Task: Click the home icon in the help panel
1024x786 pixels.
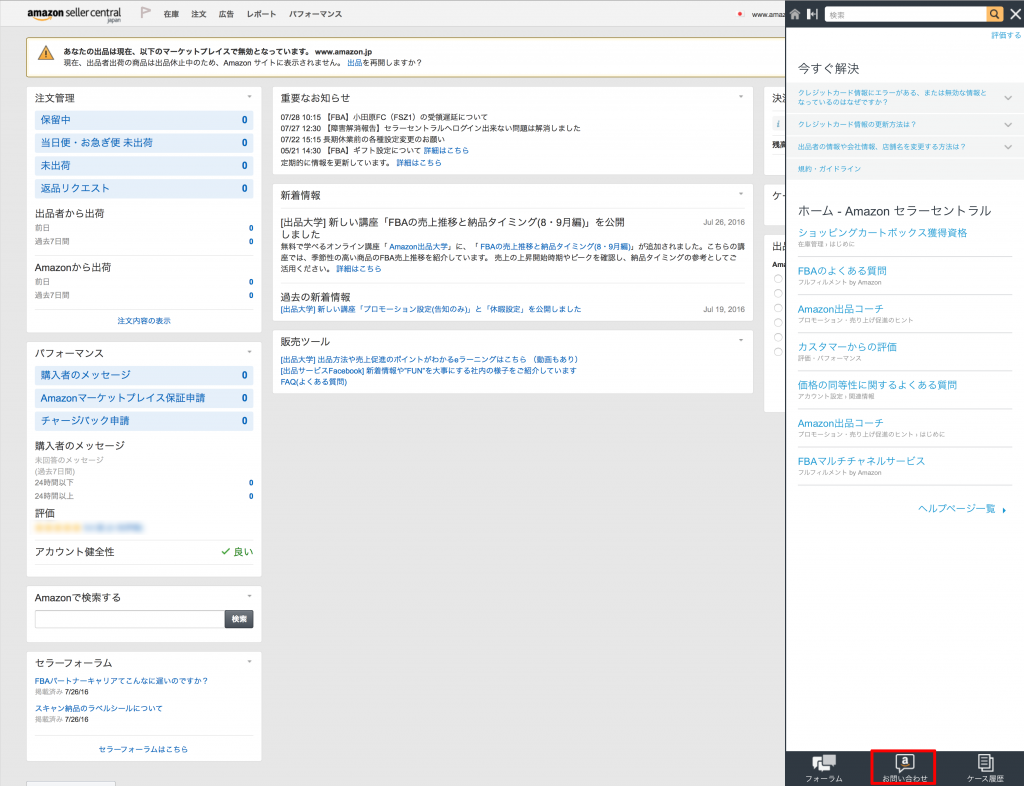Action: coord(795,14)
